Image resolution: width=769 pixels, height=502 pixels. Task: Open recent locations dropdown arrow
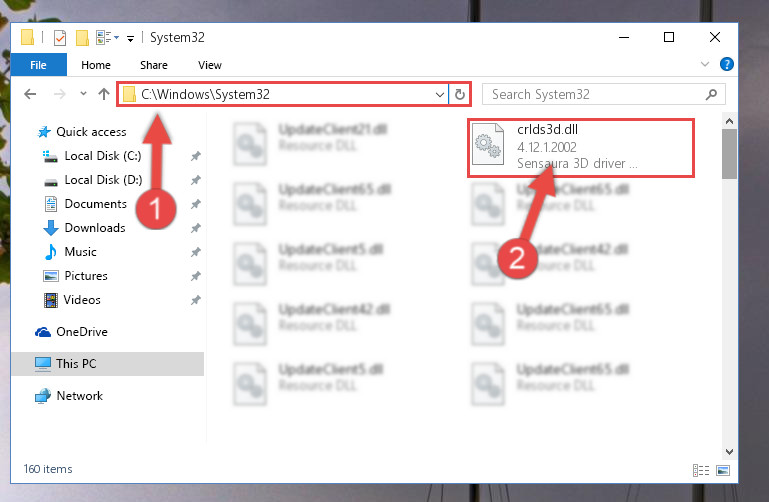point(83,94)
